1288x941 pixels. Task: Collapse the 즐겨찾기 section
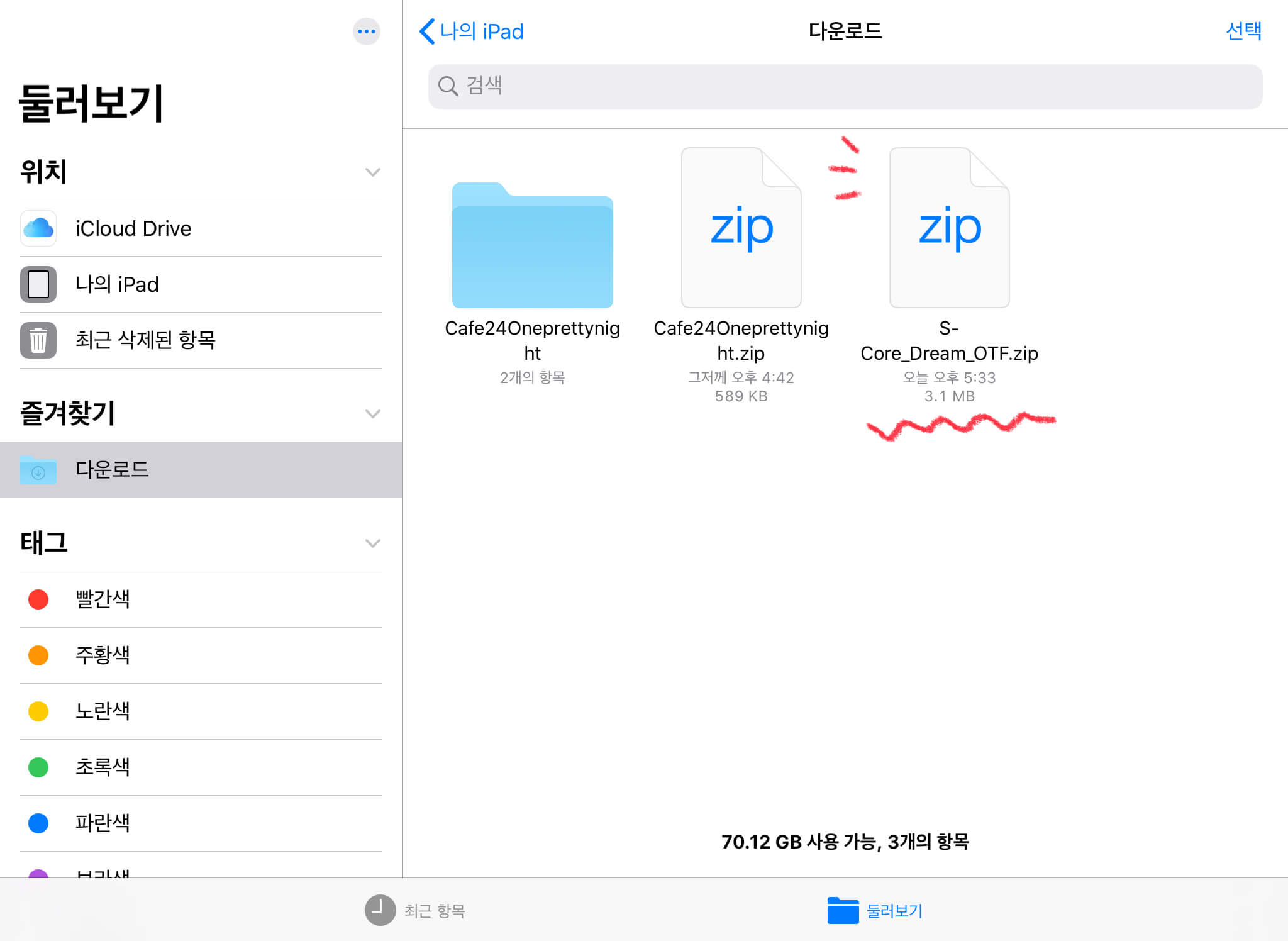pos(372,414)
